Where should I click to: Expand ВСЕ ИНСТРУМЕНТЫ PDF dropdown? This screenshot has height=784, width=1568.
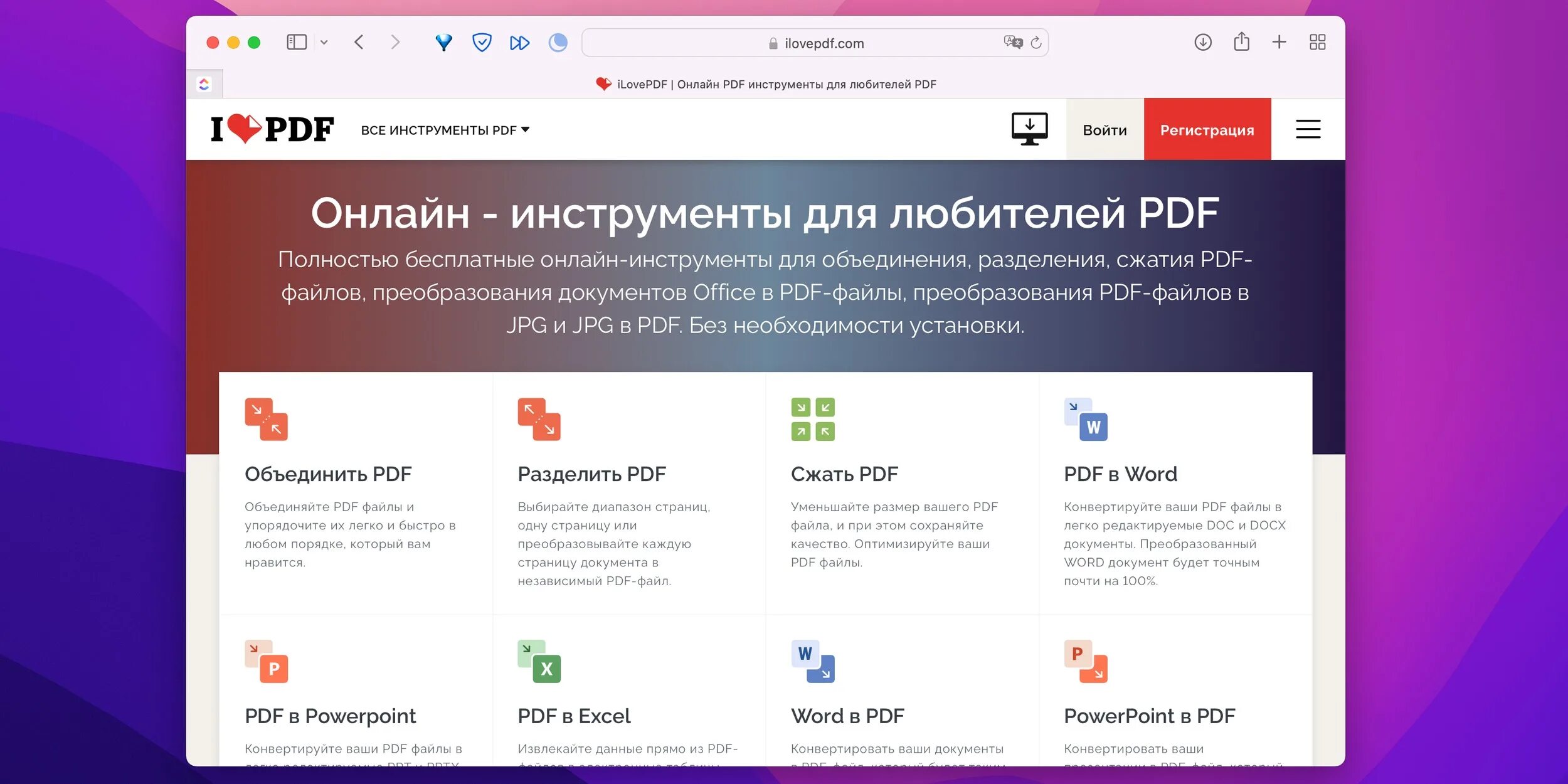coord(445,130)
